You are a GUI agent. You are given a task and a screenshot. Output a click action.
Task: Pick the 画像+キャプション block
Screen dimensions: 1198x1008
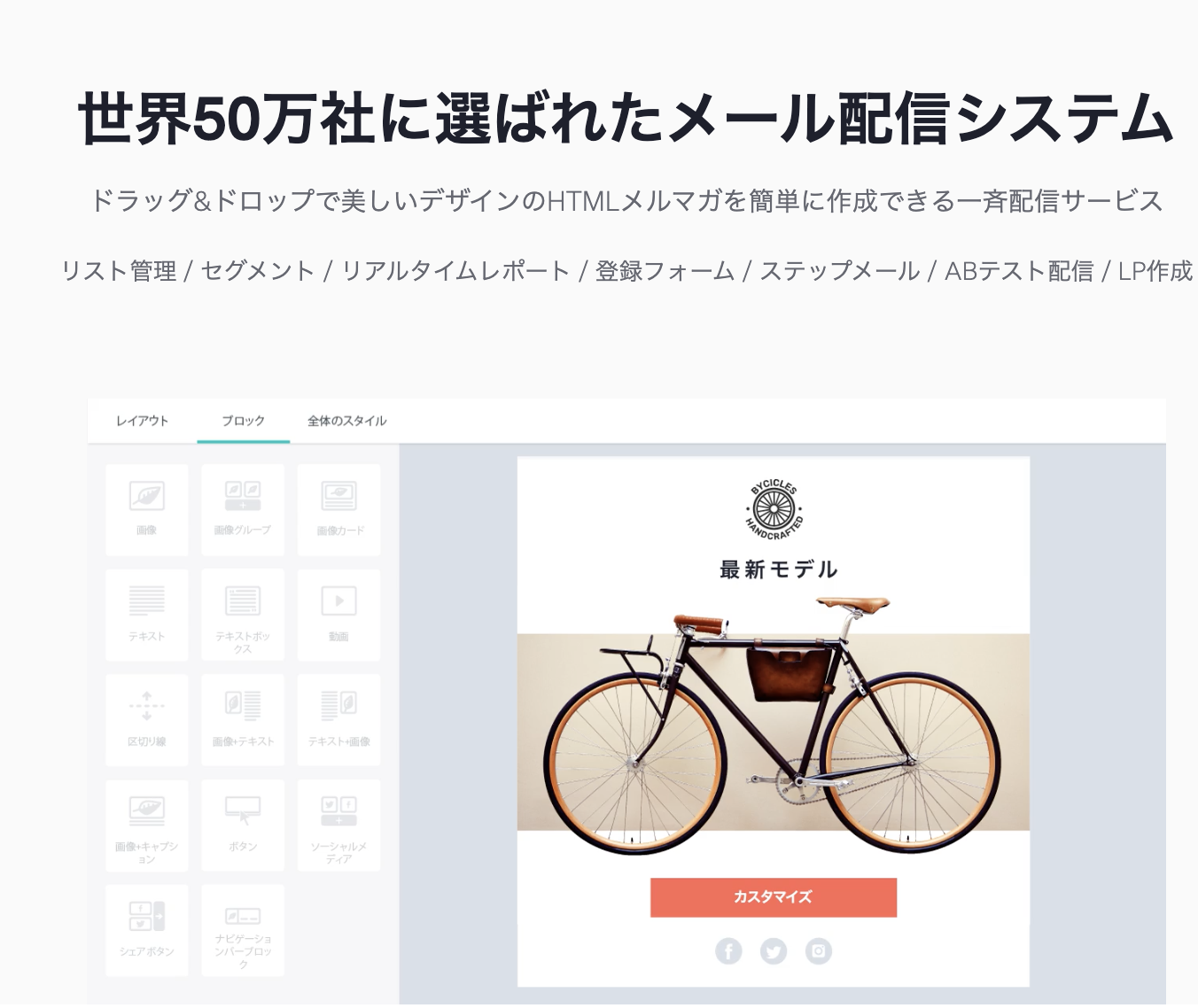[x=147, y=826]
